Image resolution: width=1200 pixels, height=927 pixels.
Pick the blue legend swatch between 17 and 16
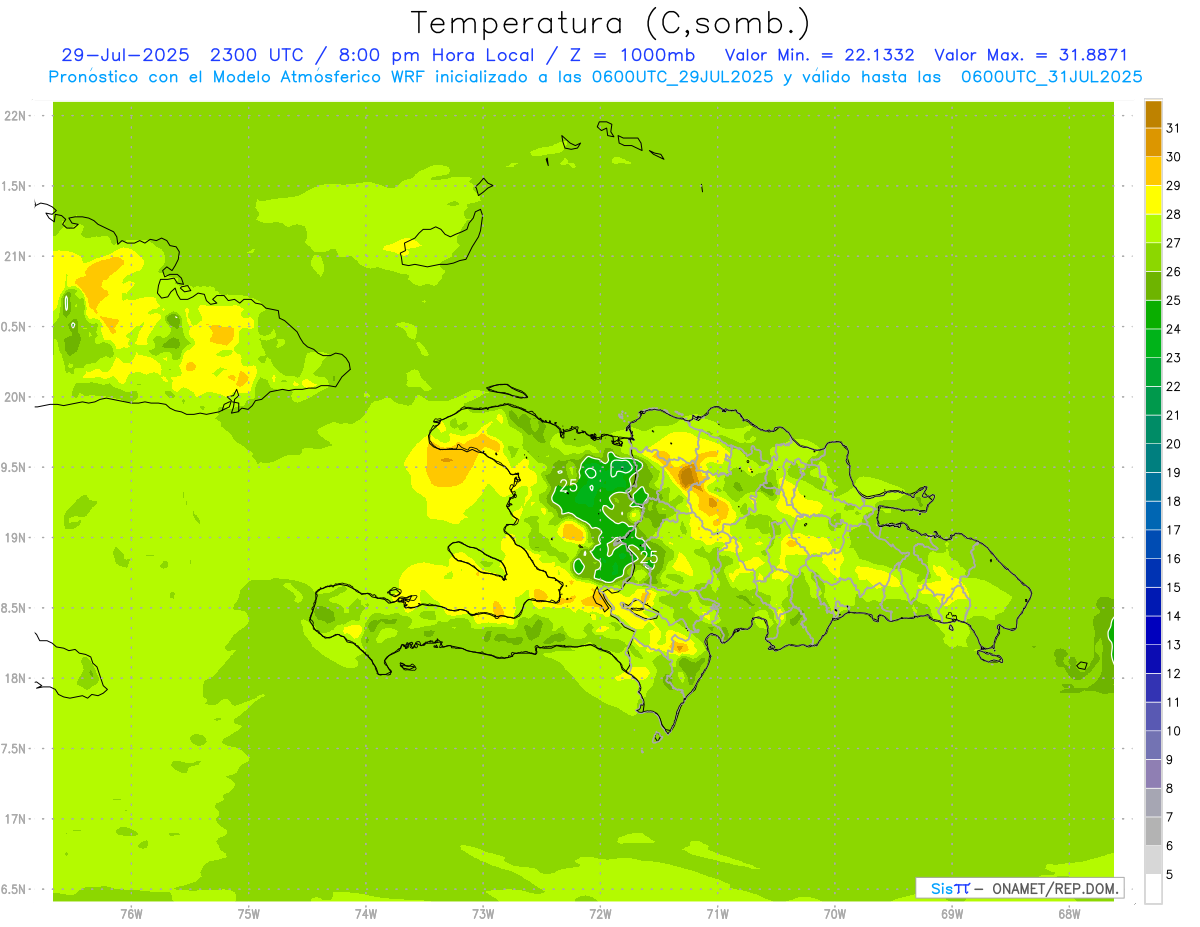coord(1153,544)
